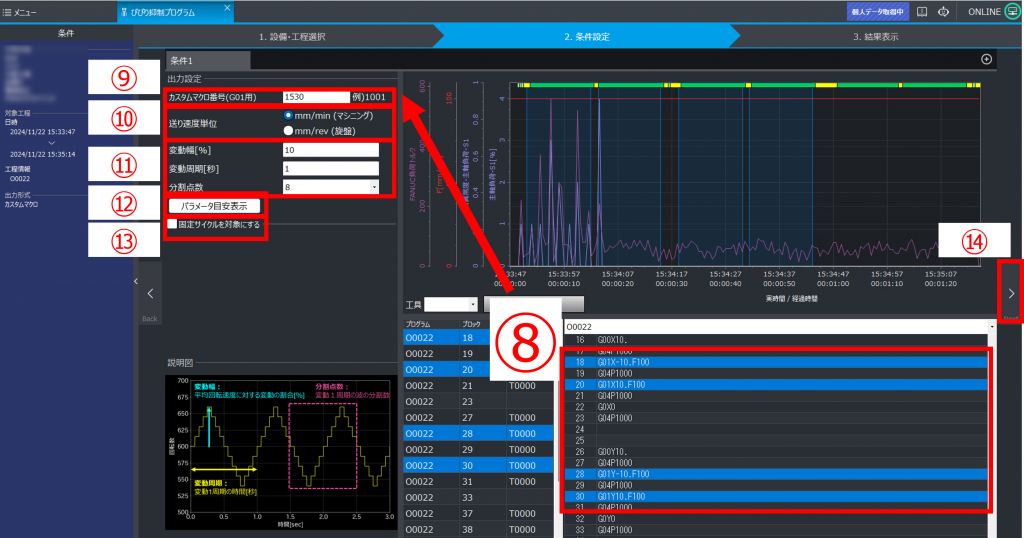Viewport: 1024px width, 538px height.
Task: Select table row O0022 block 37
Action: coord(479,514)
